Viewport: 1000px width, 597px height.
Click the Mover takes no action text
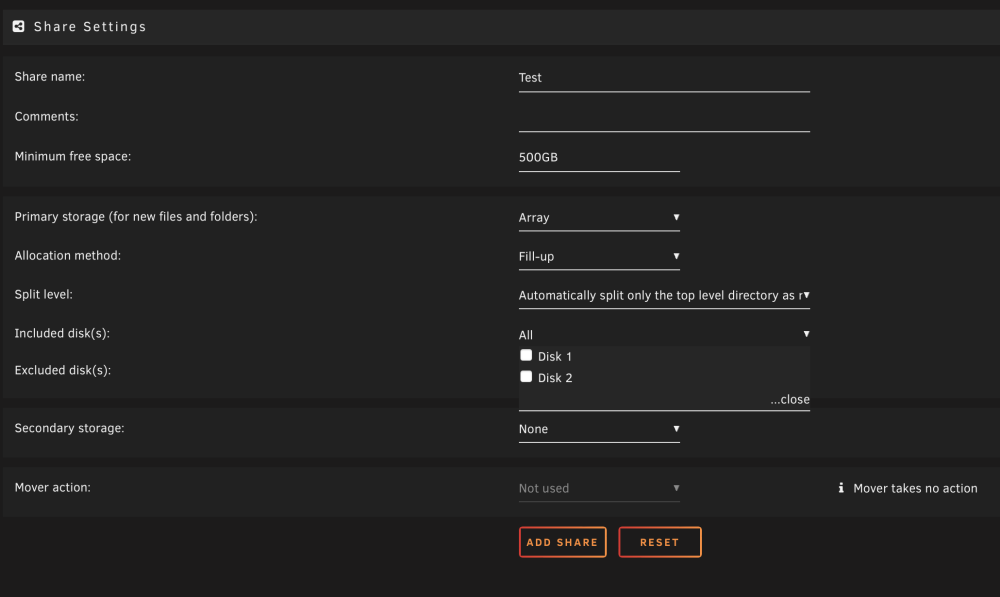[x=915, y=489]
